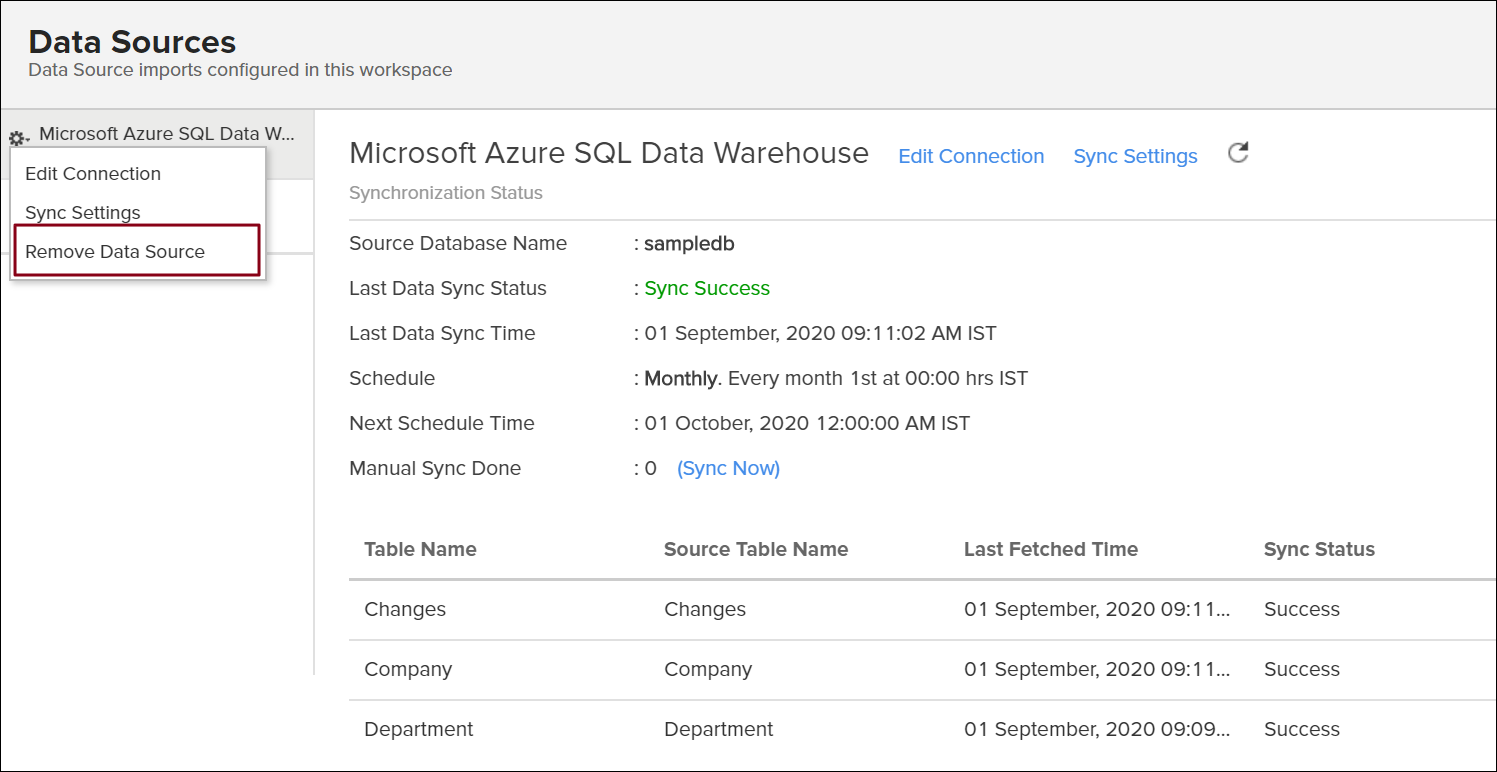
Task: Open the Edit Connection link in header
Action: click(x=971, y=157)
